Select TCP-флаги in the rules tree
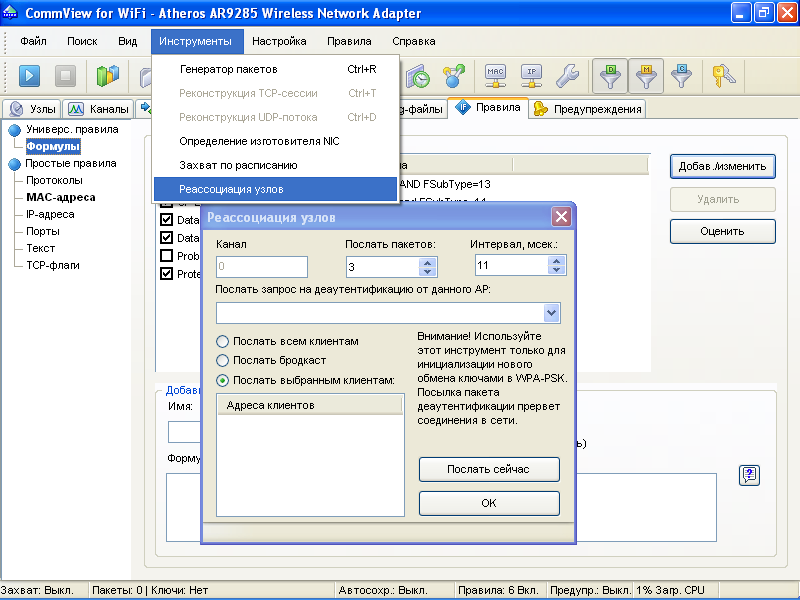 [53, 265]
